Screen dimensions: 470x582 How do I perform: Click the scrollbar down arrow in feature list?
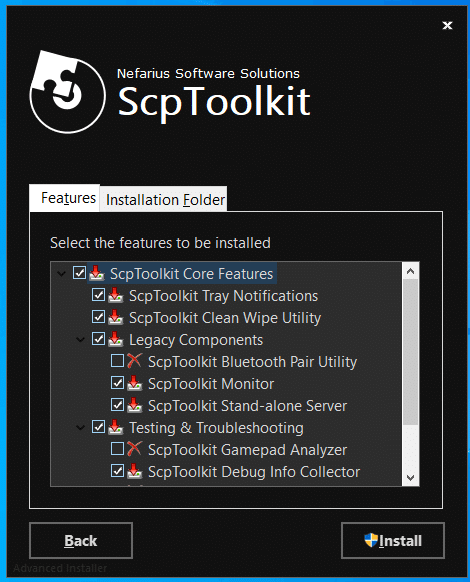coord(410,477)
